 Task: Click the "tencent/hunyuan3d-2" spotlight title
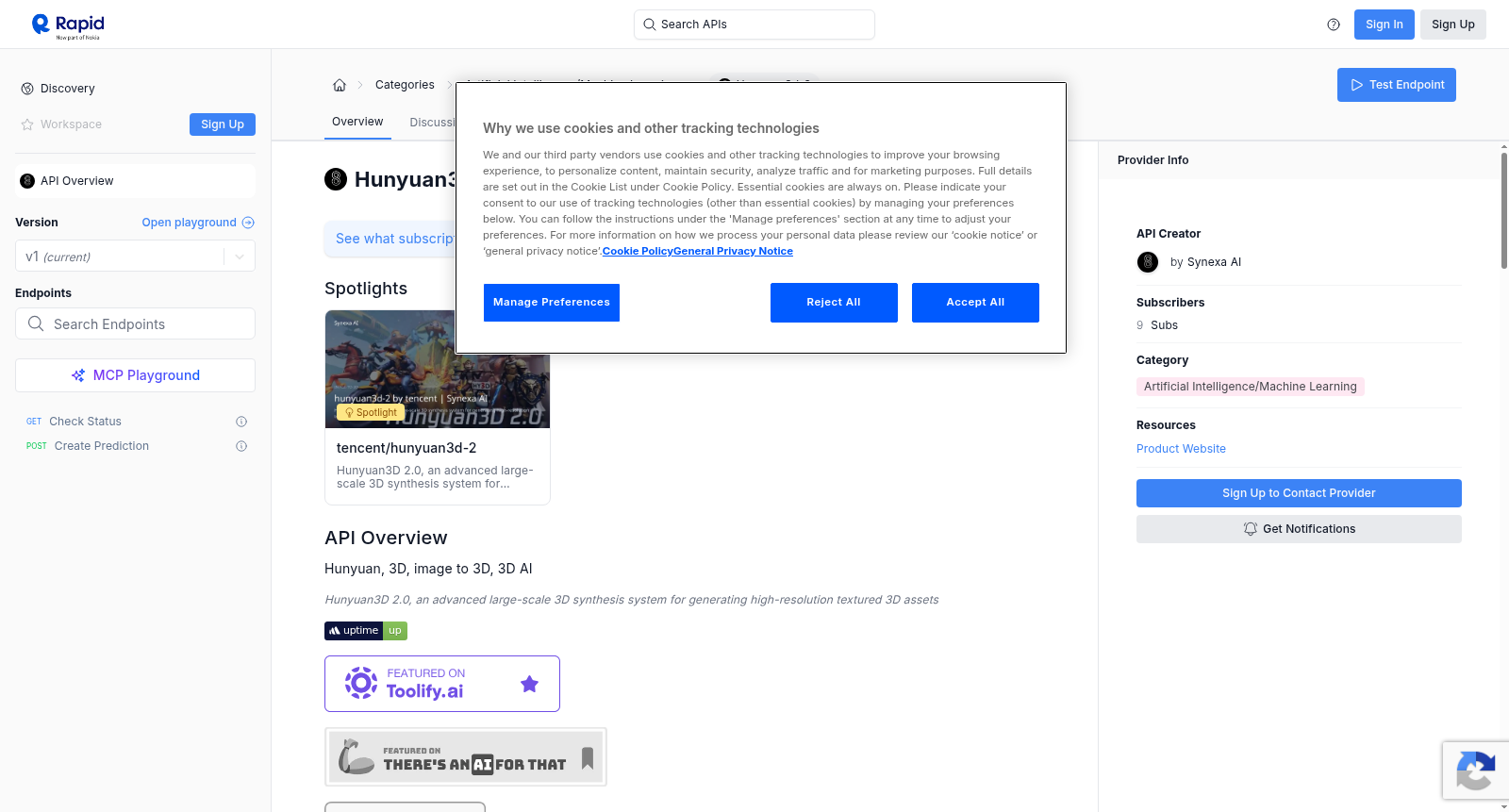[x=406, y=448]
